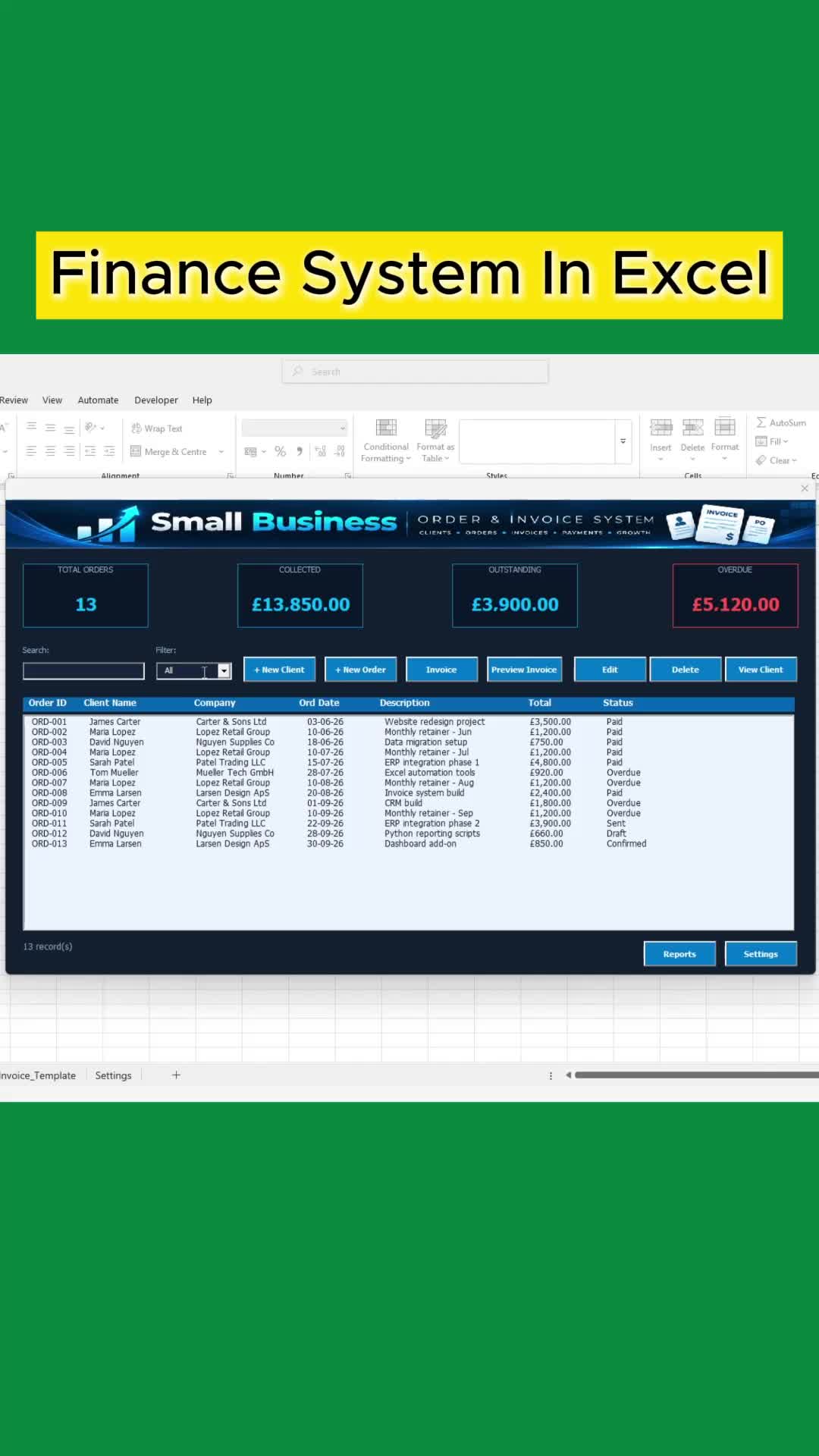The height and width of the screenshot is (1456, 819).
Task: Close the order form with X
Action: (805, 488)
